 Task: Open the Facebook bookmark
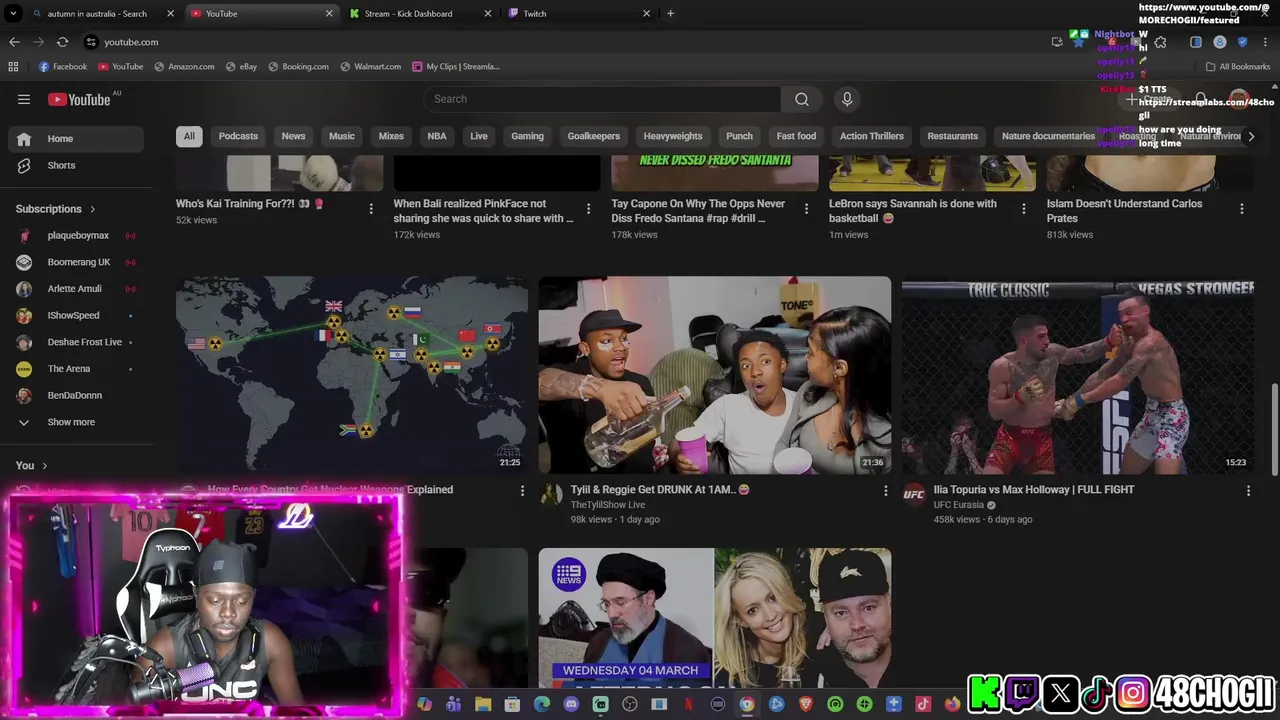63,67
